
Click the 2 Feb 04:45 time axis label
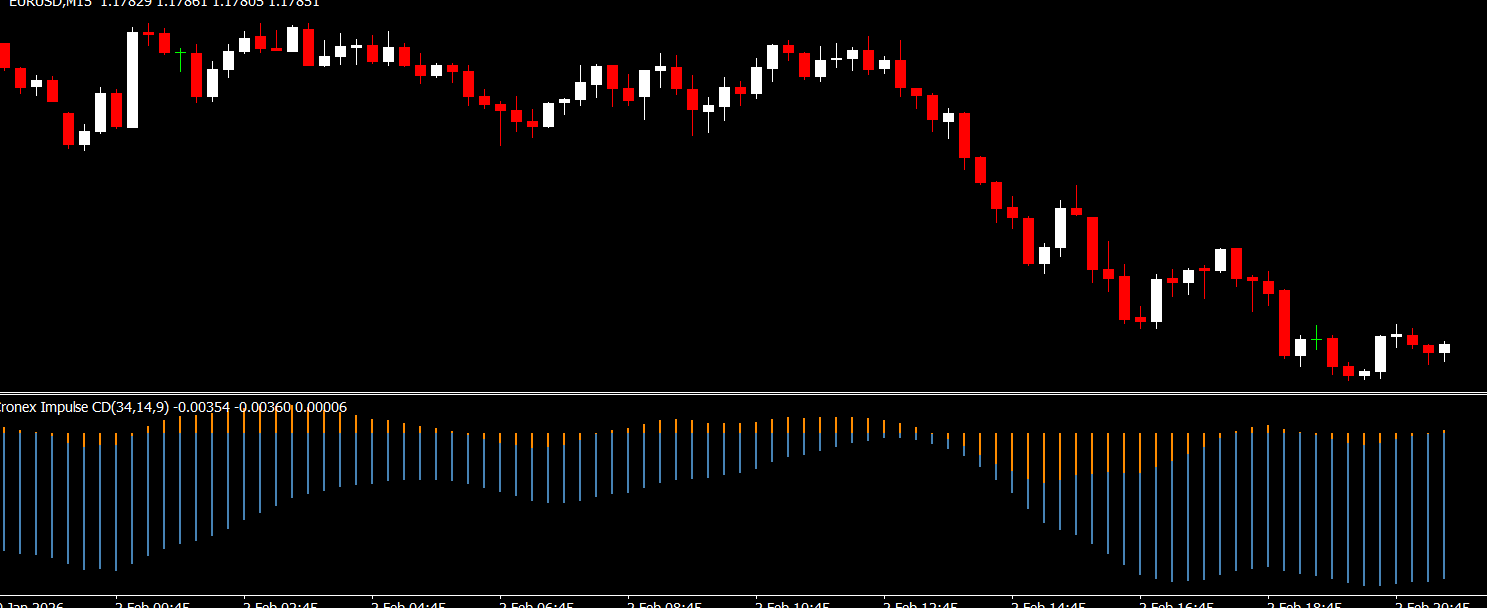(x=408, y=604)
